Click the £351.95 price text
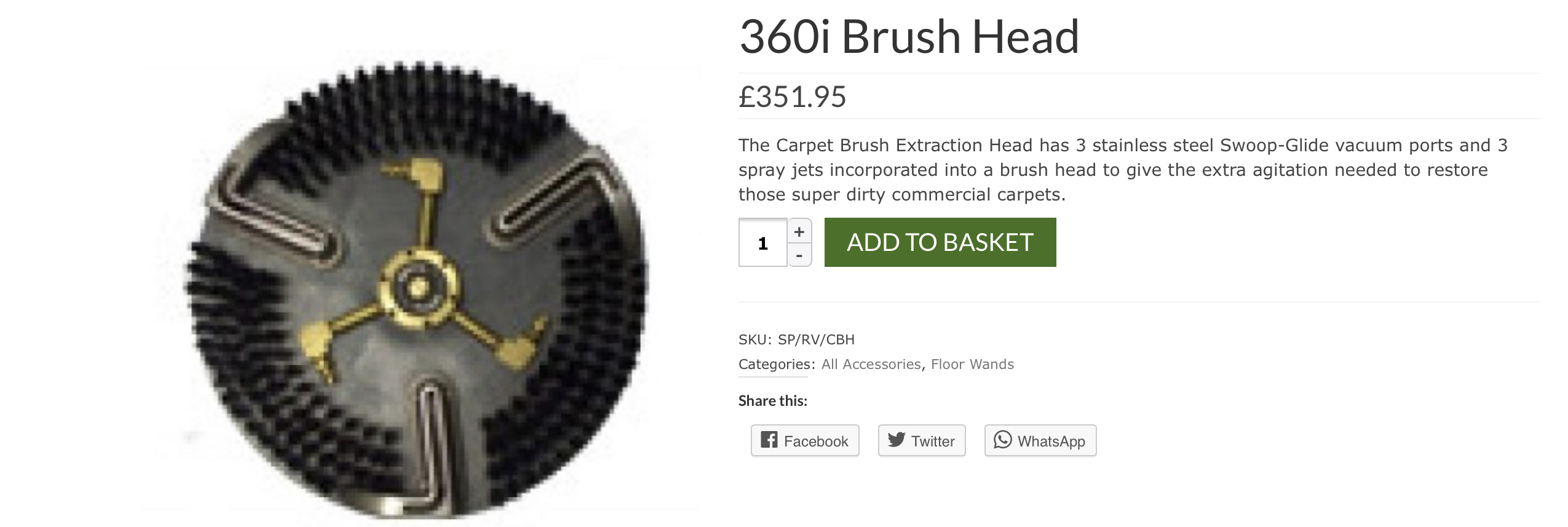1568x527 pixels. click(792, 97)
